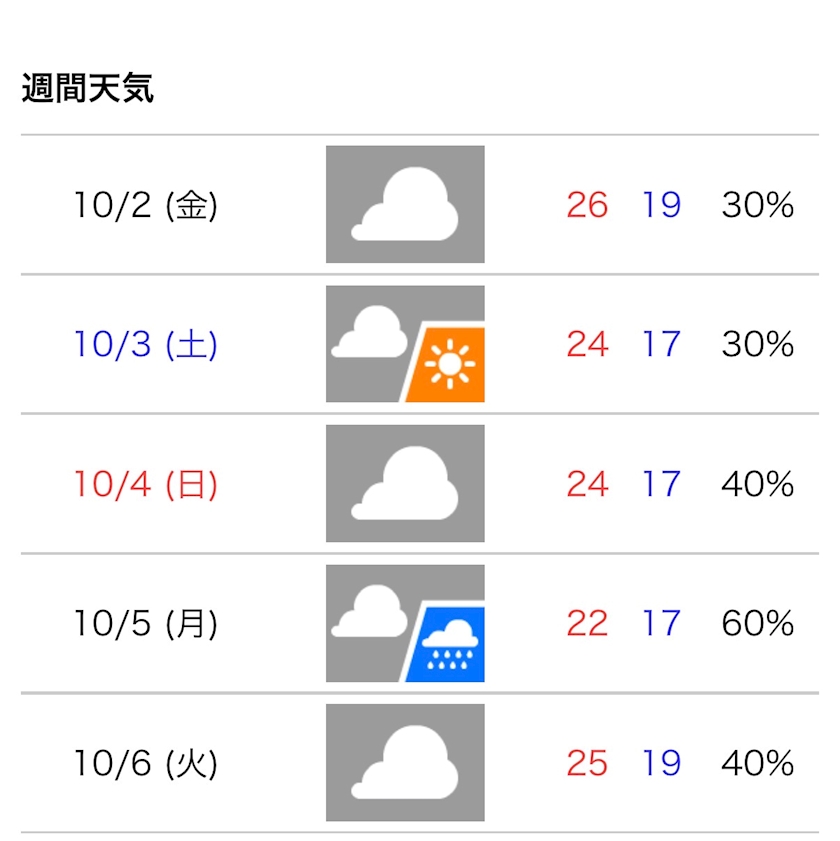Select the 10/3 (土) Saturday date
840x841 pixels.
point(146,344)
